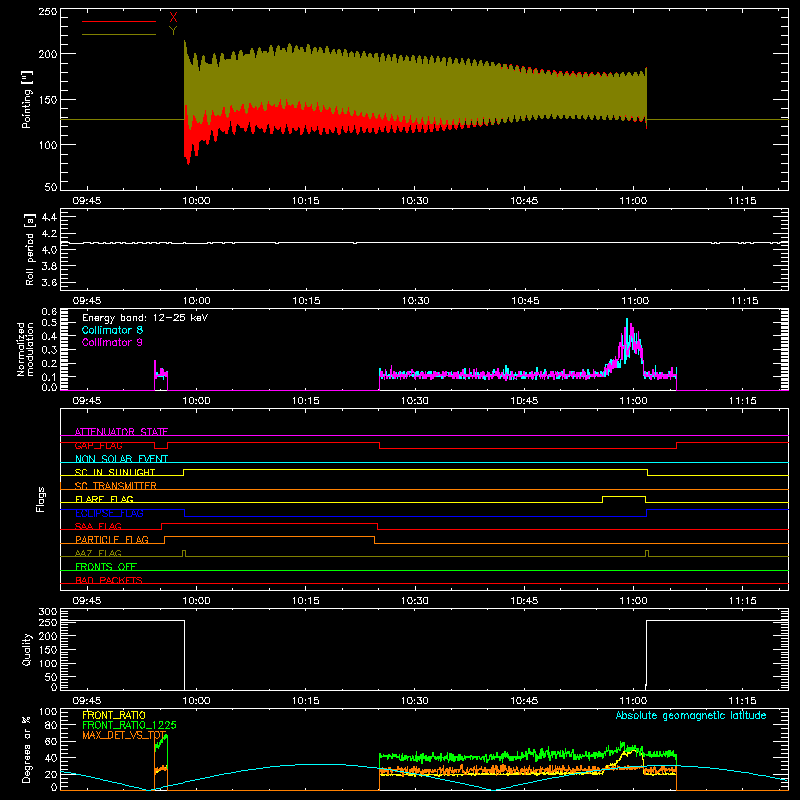Select the BAD_PACKETS flag label
Viewport: 800px width, 800px height.
[109, 580]
